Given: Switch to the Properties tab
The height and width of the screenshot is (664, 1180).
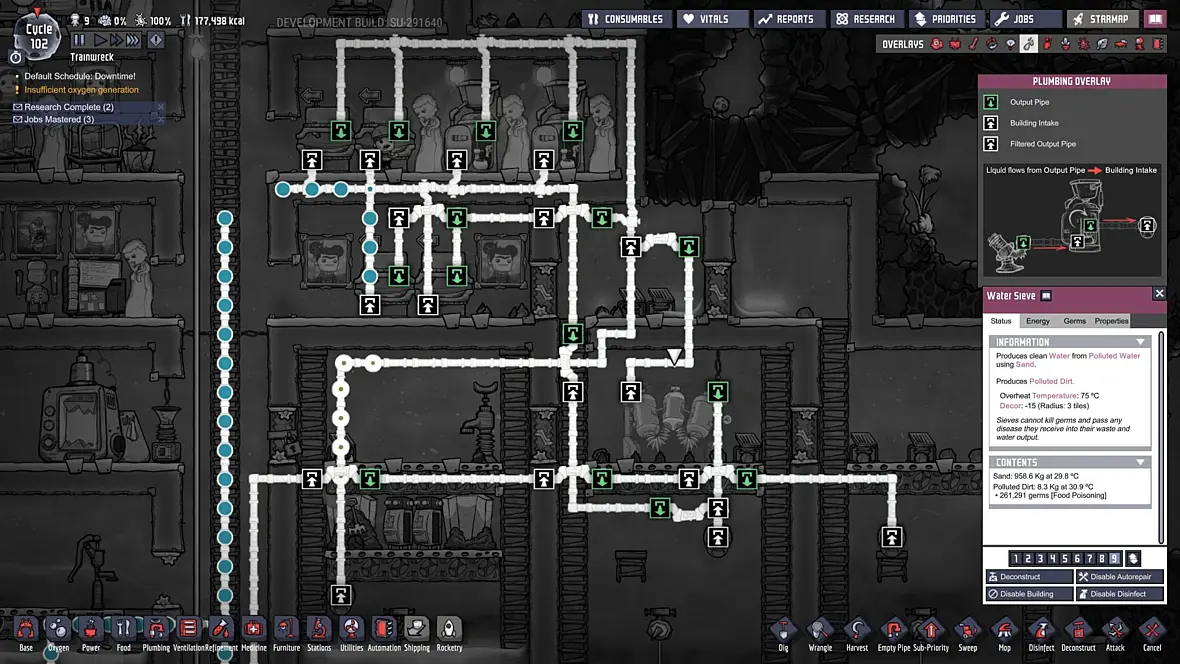Looking at the screenshot, I should point(1112,321).
